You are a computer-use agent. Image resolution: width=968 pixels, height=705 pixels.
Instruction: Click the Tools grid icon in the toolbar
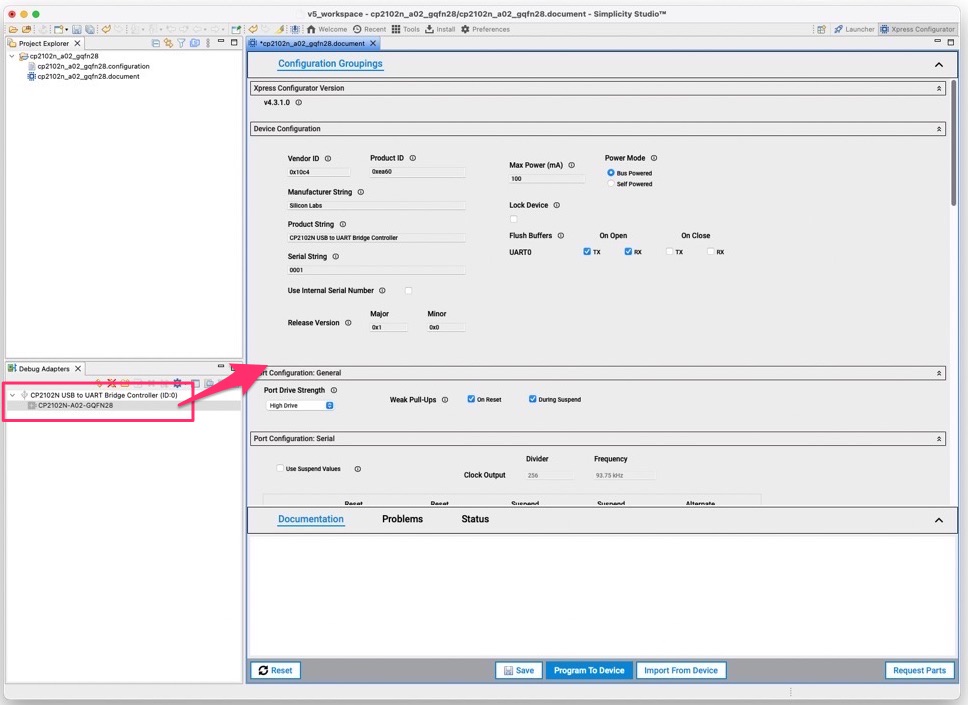[x=396, y=29]
